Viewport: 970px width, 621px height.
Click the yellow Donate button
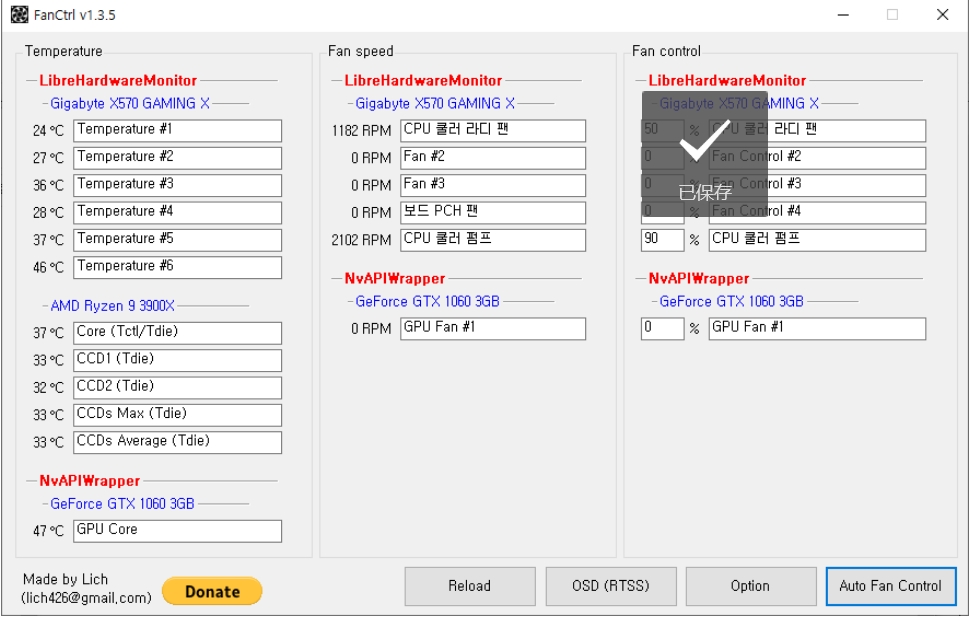coord(212,591)
